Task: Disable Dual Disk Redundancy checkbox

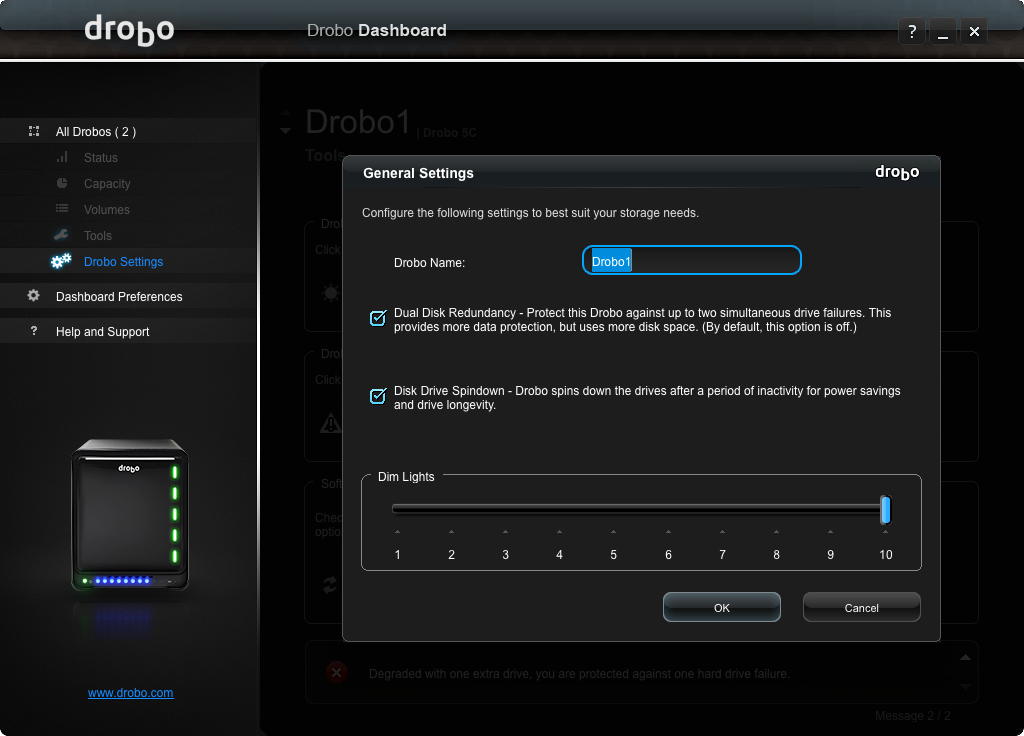Action: 378,318
